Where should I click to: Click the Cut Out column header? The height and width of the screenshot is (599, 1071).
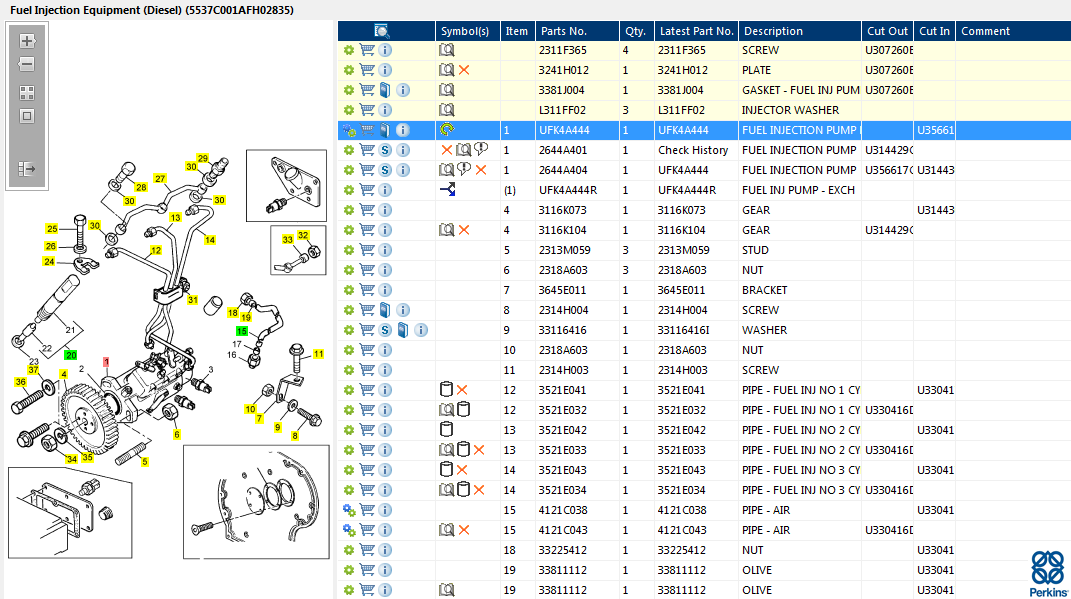click(x=887, y=31)
